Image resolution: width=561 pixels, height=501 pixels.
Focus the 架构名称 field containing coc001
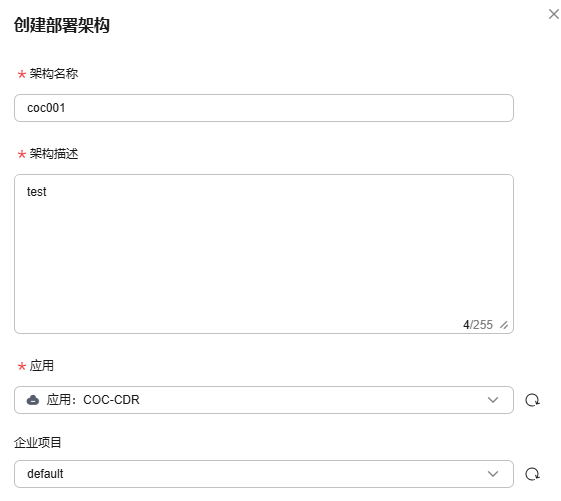tap(264, 108)
